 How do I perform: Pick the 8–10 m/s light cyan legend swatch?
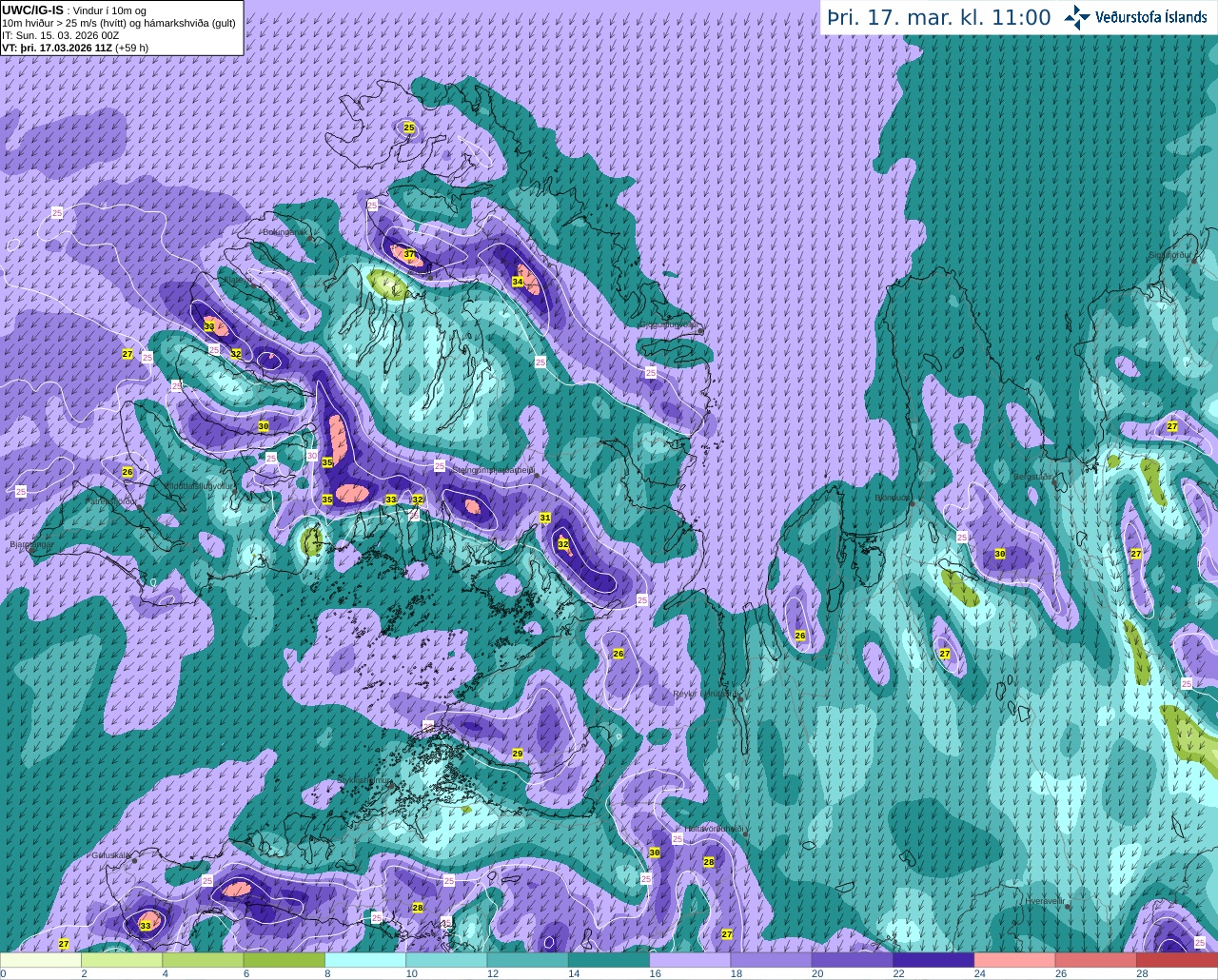pyautogui.click(x=365, y=960)
